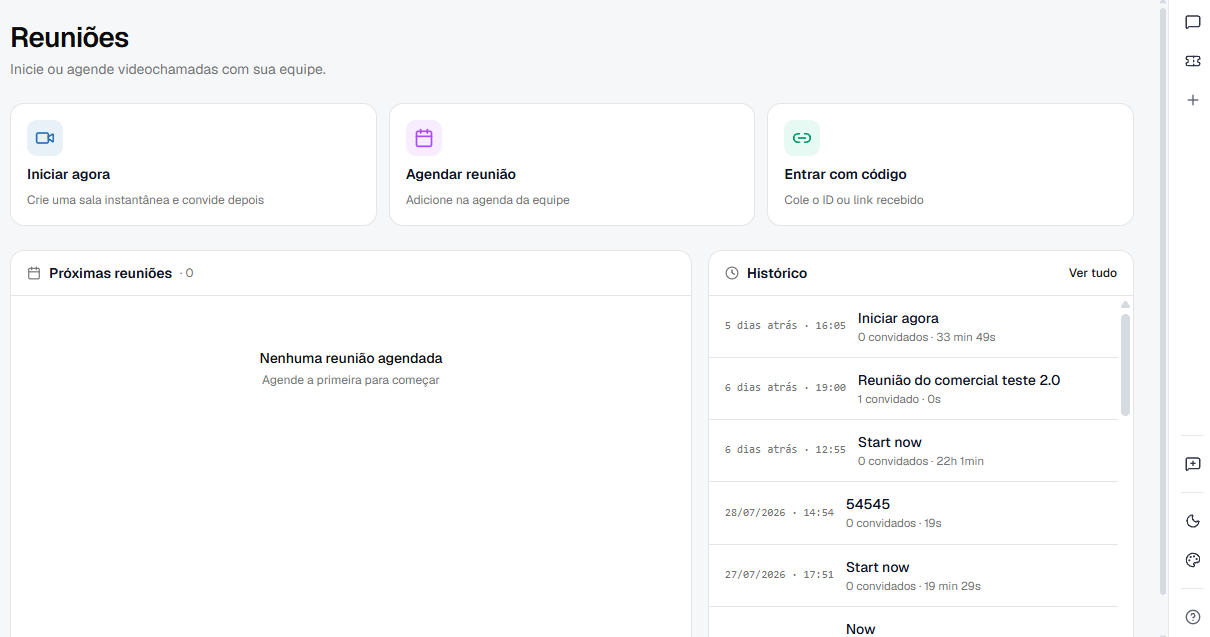
Task: Open history entry Reunião do comercial teste 2.0
Action: pyautogui.click(x=913, y=389)
